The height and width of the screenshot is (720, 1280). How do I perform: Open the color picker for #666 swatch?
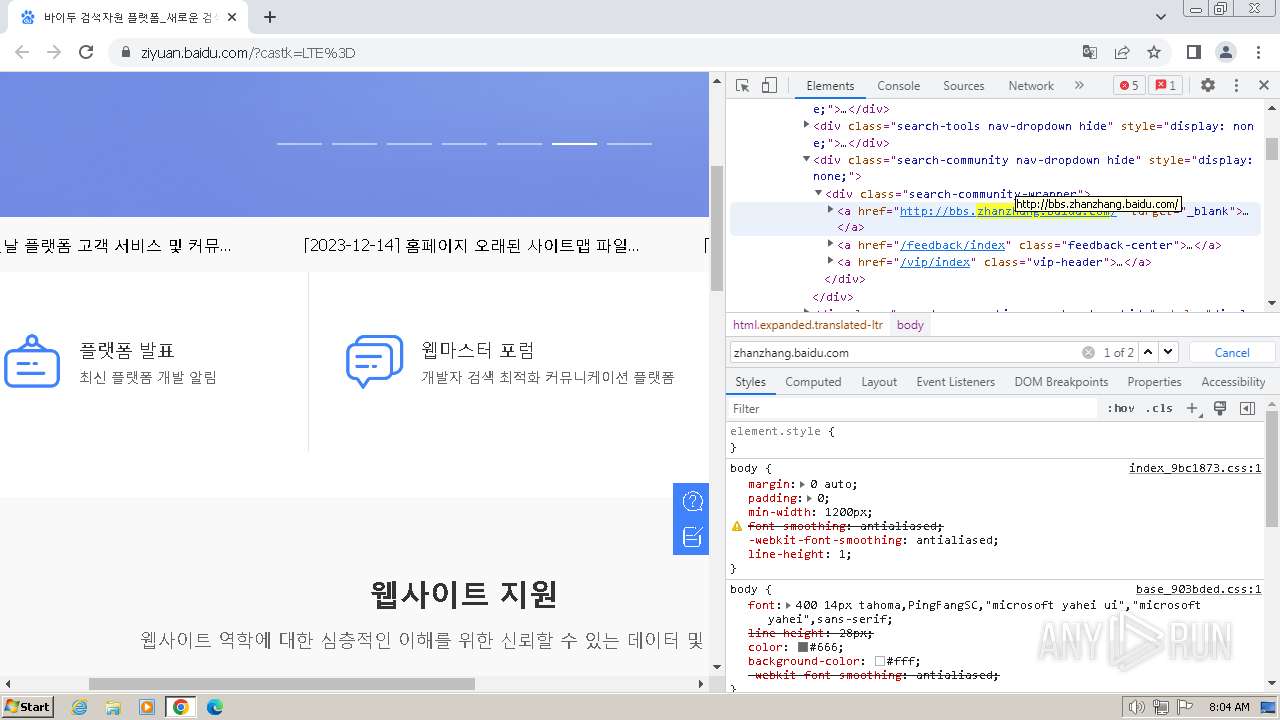803,647
